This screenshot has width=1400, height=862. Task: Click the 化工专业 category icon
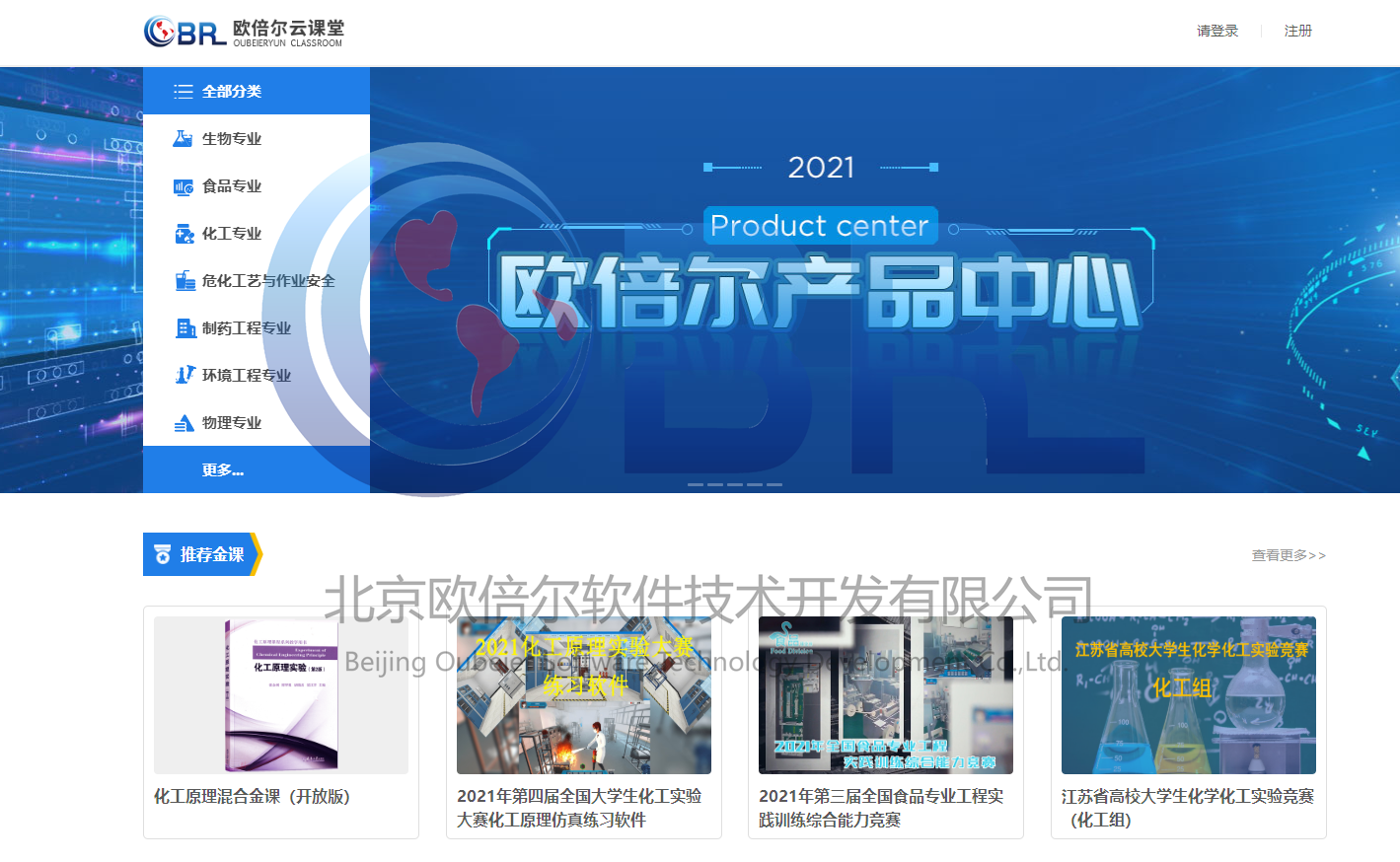184,234
